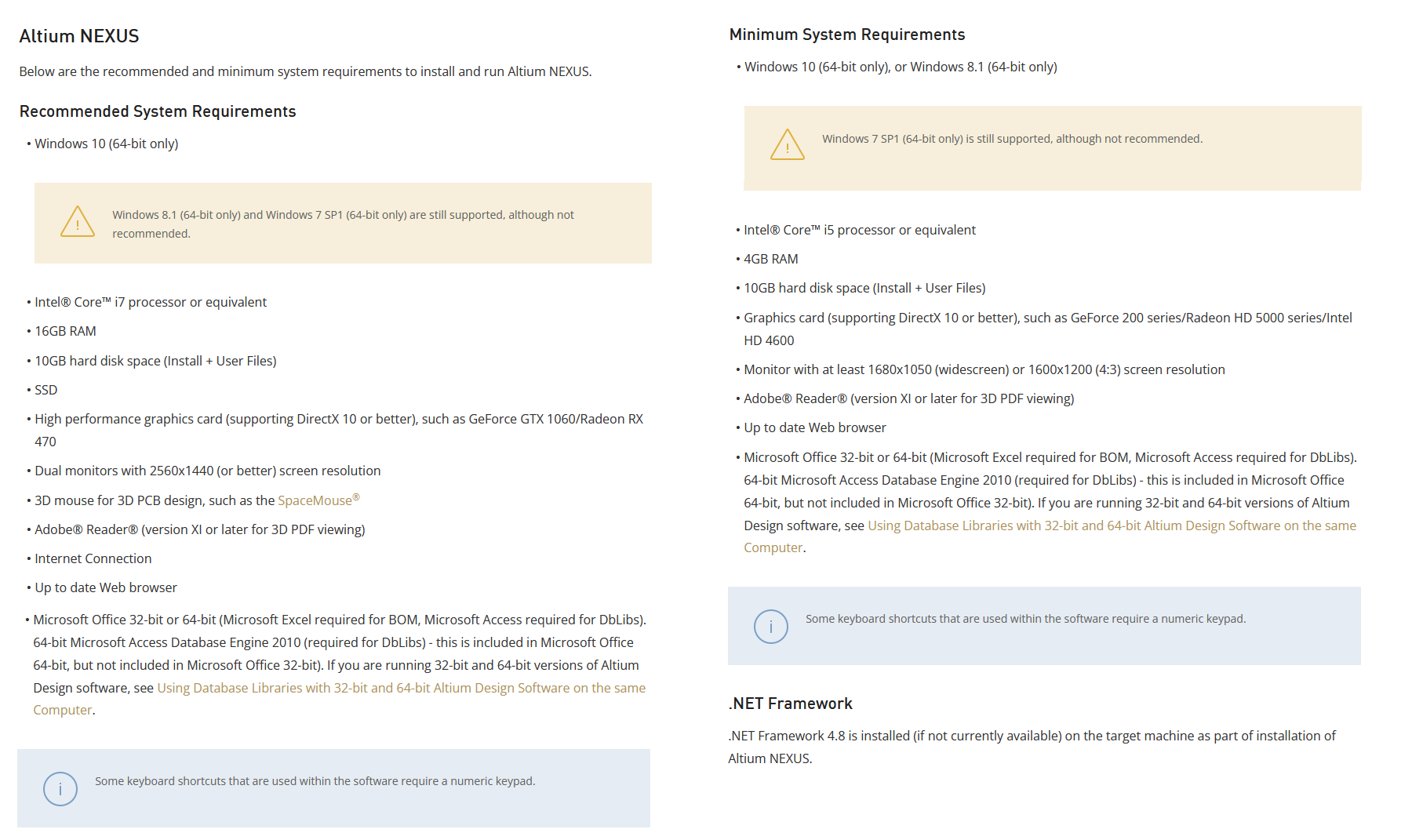Click the 'Windows 7 SP1 still supported' warning text

pos(1012,139)
